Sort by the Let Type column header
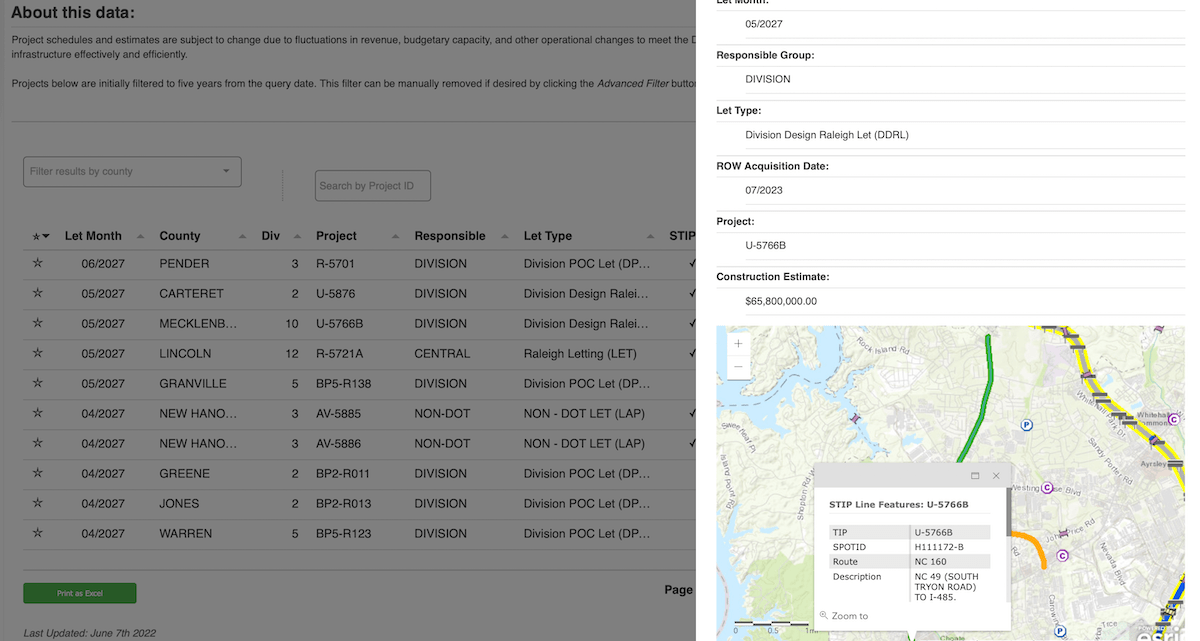The image size is (1200, 641). pos(548,236)
